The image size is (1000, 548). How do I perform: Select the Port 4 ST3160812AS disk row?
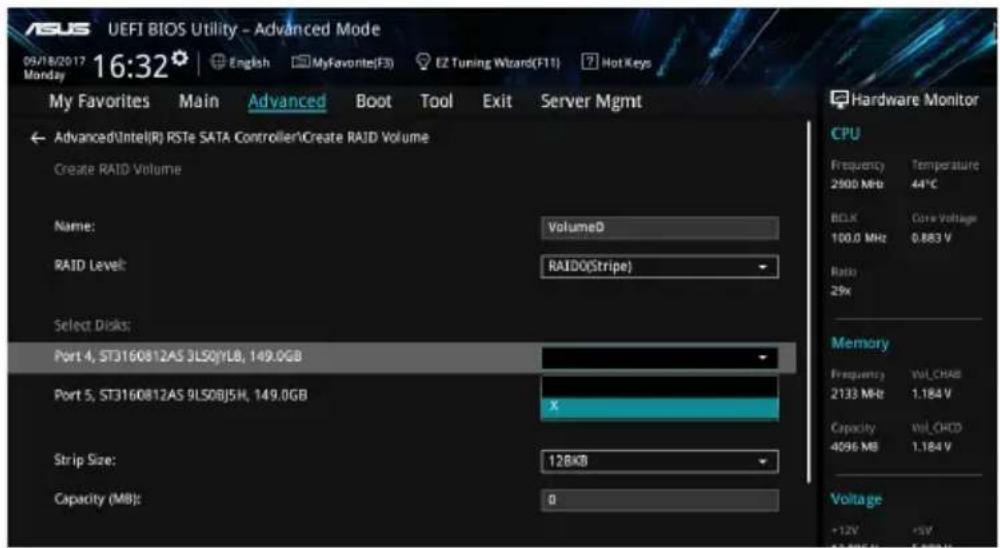click(x=402, y=358)
